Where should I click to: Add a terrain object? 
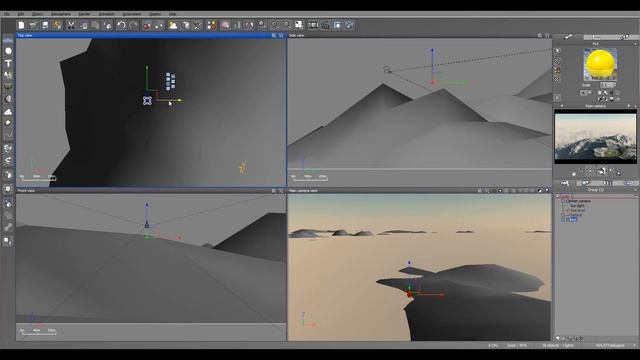(x=8, y=75)
